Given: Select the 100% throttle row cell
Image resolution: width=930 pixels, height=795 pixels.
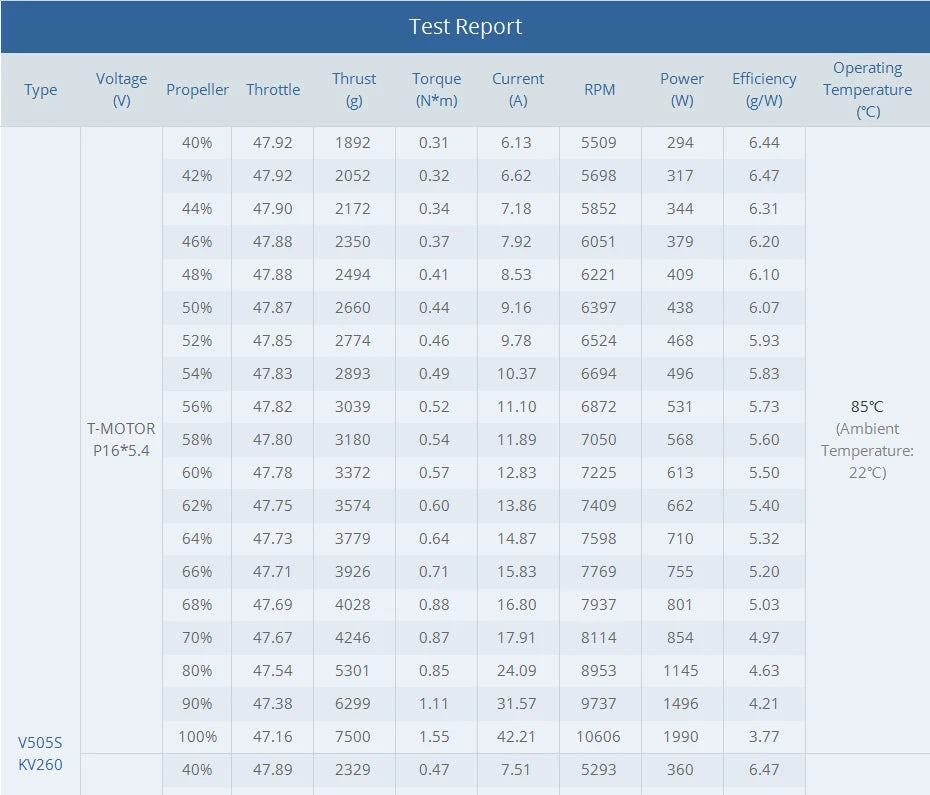Looking at the screenshot, I should 197,737.
